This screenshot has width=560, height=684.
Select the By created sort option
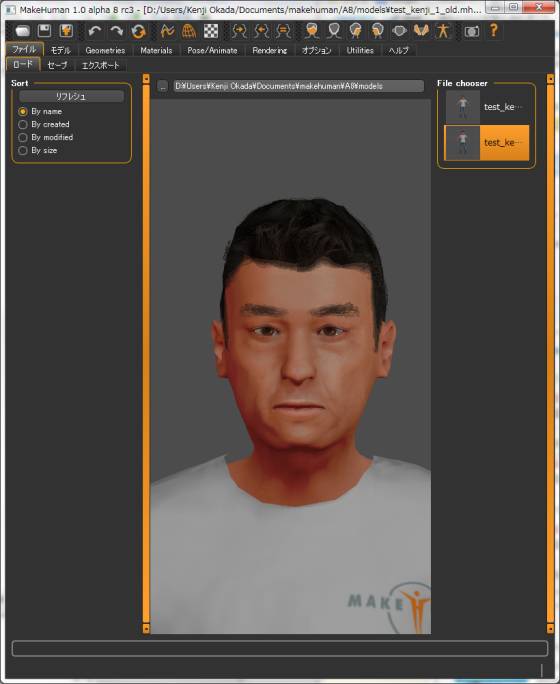pos(44,124)
